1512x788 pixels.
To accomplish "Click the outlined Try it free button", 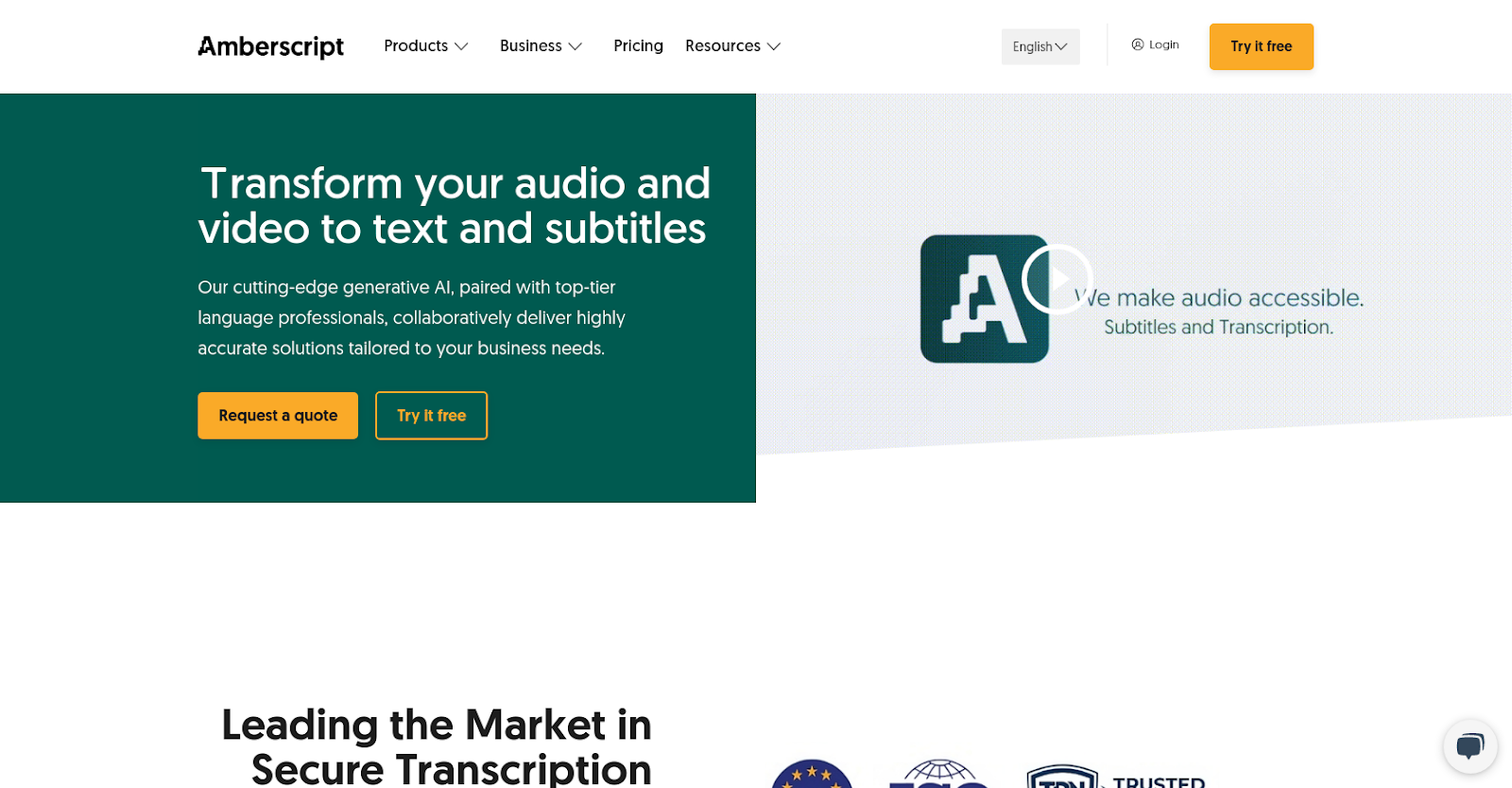I will pyautogui.click(x=432, y=416).
